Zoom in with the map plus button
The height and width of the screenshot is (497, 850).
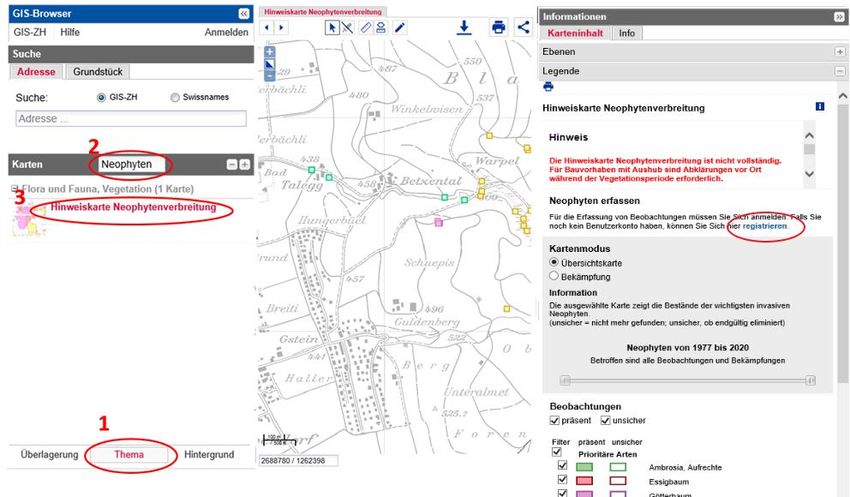coord(269,52)
